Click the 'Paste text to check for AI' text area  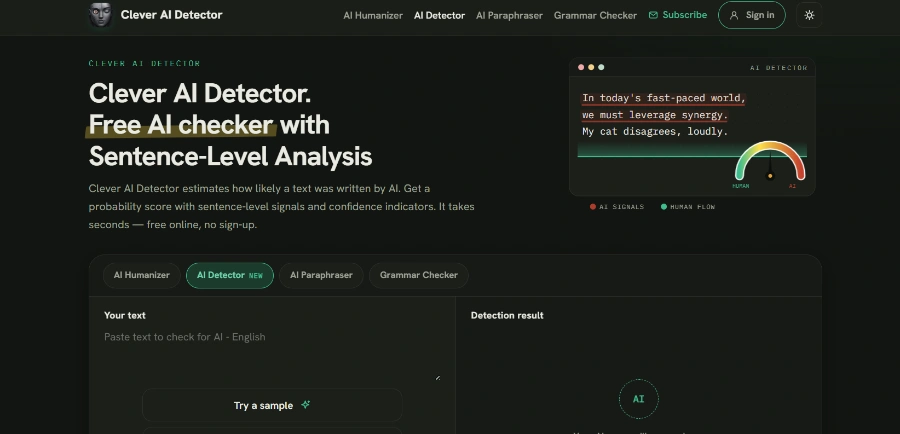click(x=272, y=355)
